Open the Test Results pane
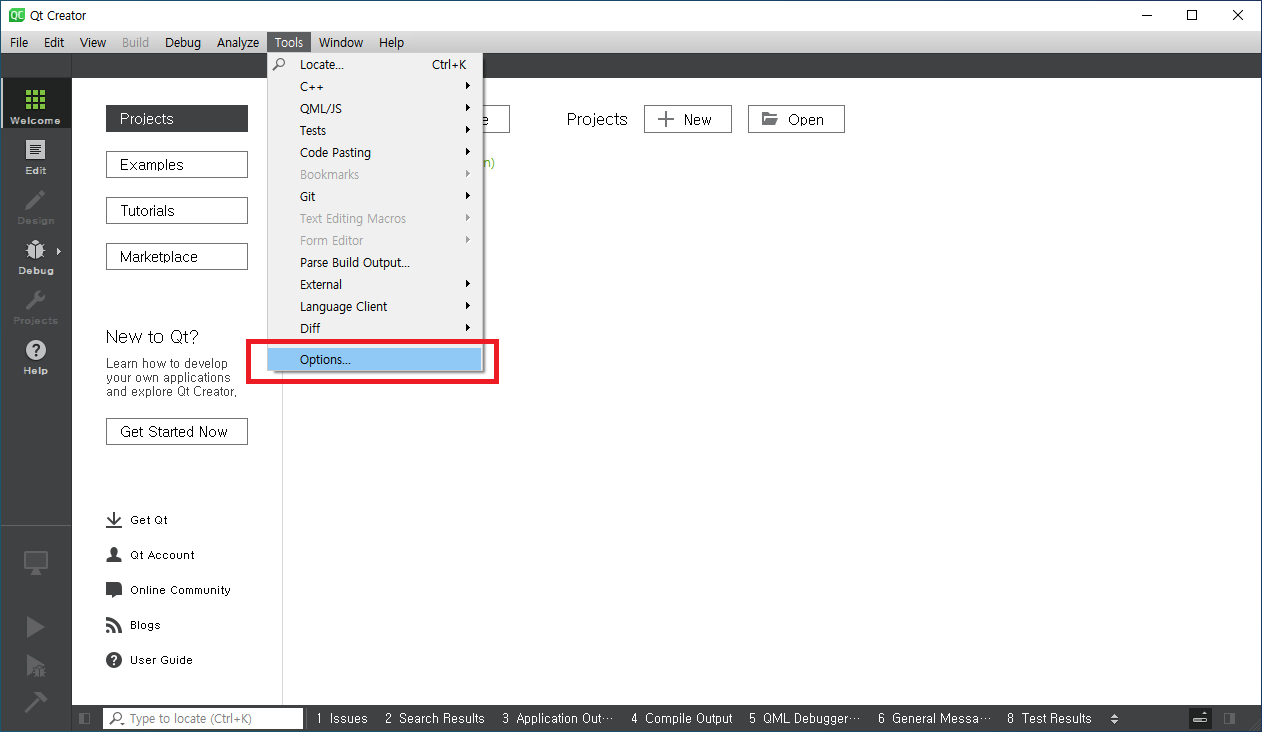This screenshot has width=1262, height=732. pos(1050,718)
